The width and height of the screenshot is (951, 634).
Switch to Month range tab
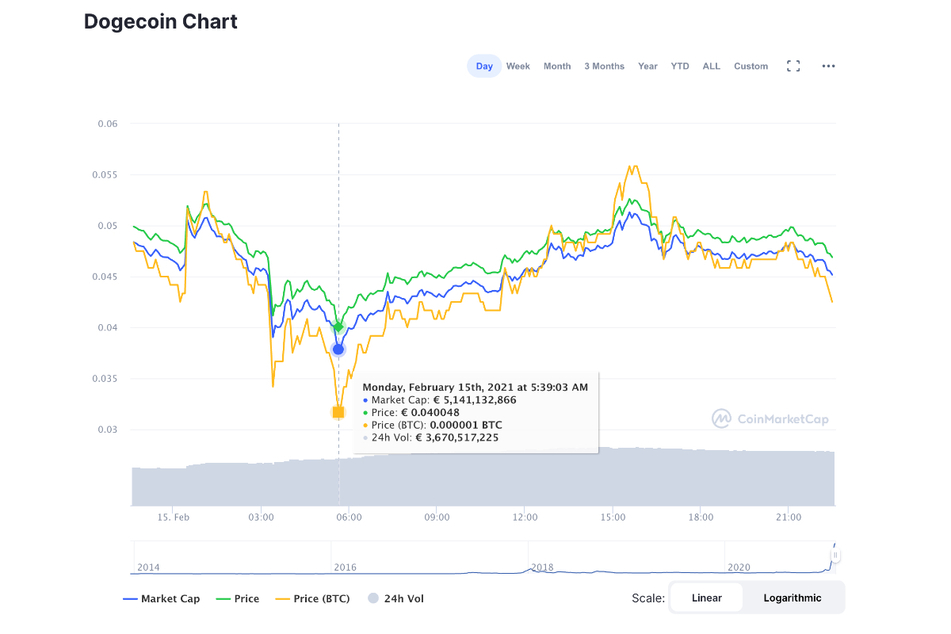tap(557, 66)
